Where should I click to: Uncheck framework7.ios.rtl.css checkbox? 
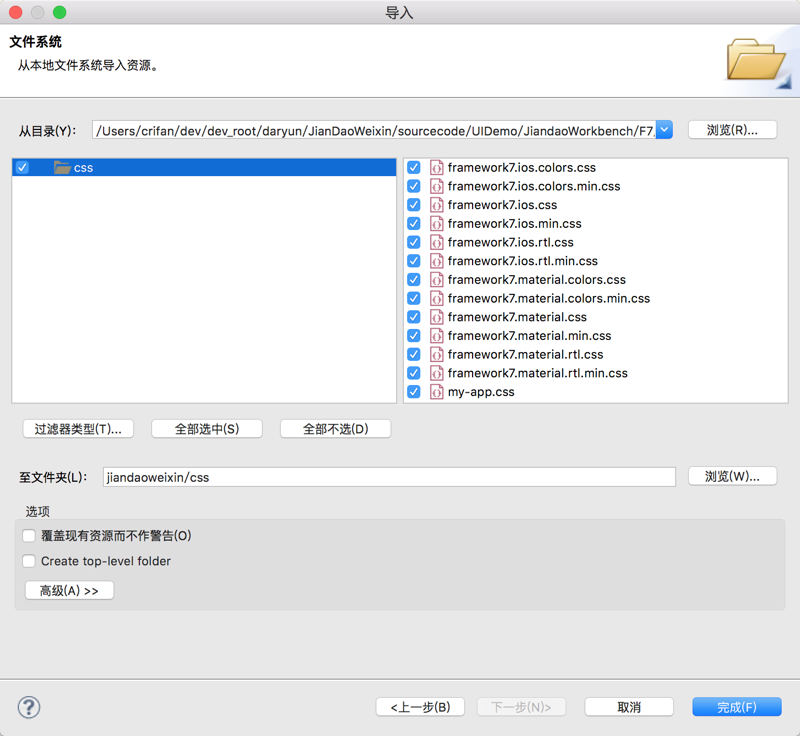[414, 242]
